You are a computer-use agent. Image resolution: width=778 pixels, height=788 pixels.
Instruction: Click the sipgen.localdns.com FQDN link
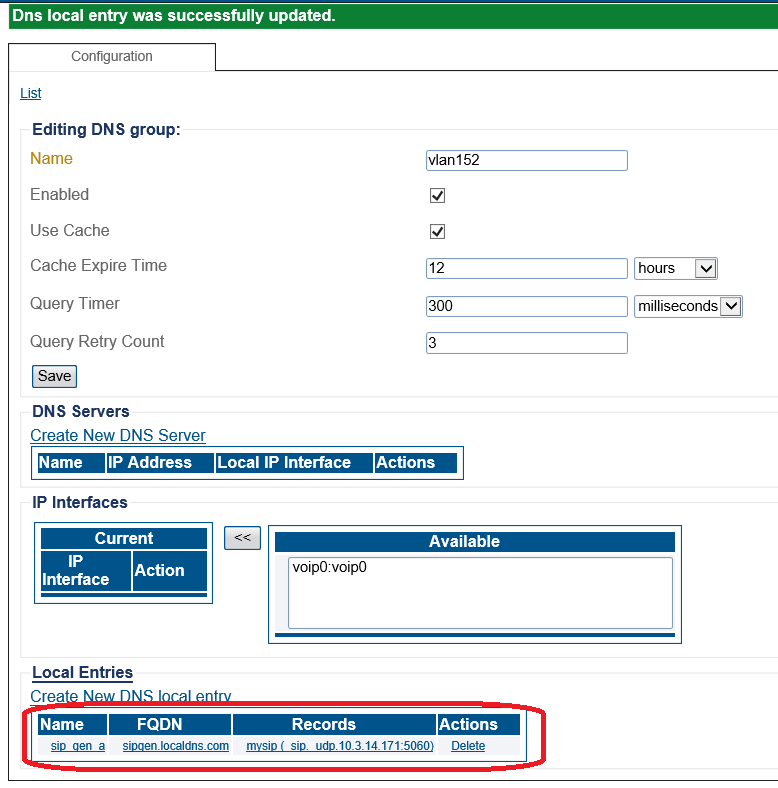[175, 746]
